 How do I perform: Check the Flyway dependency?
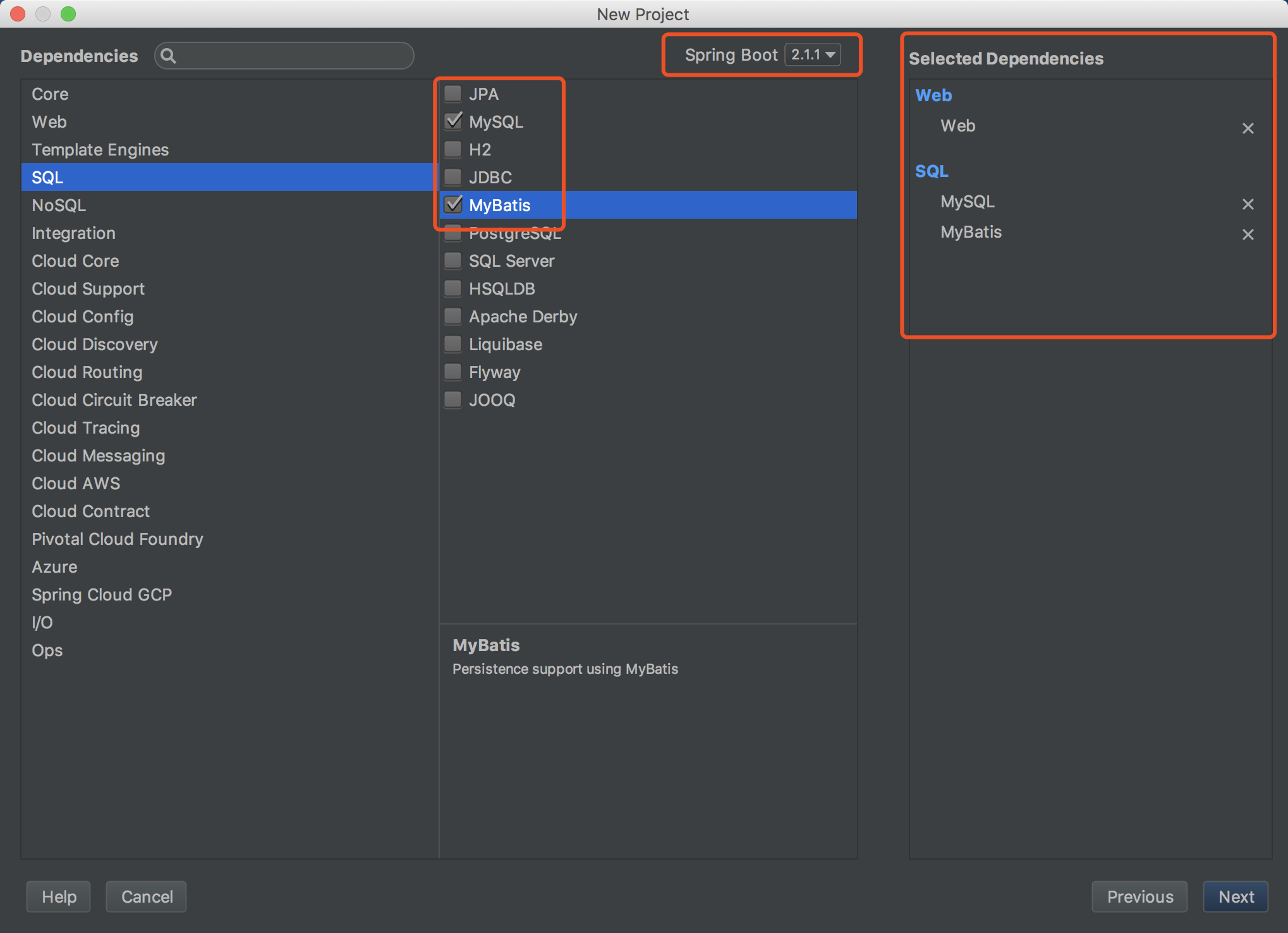[x=453, y=372]
